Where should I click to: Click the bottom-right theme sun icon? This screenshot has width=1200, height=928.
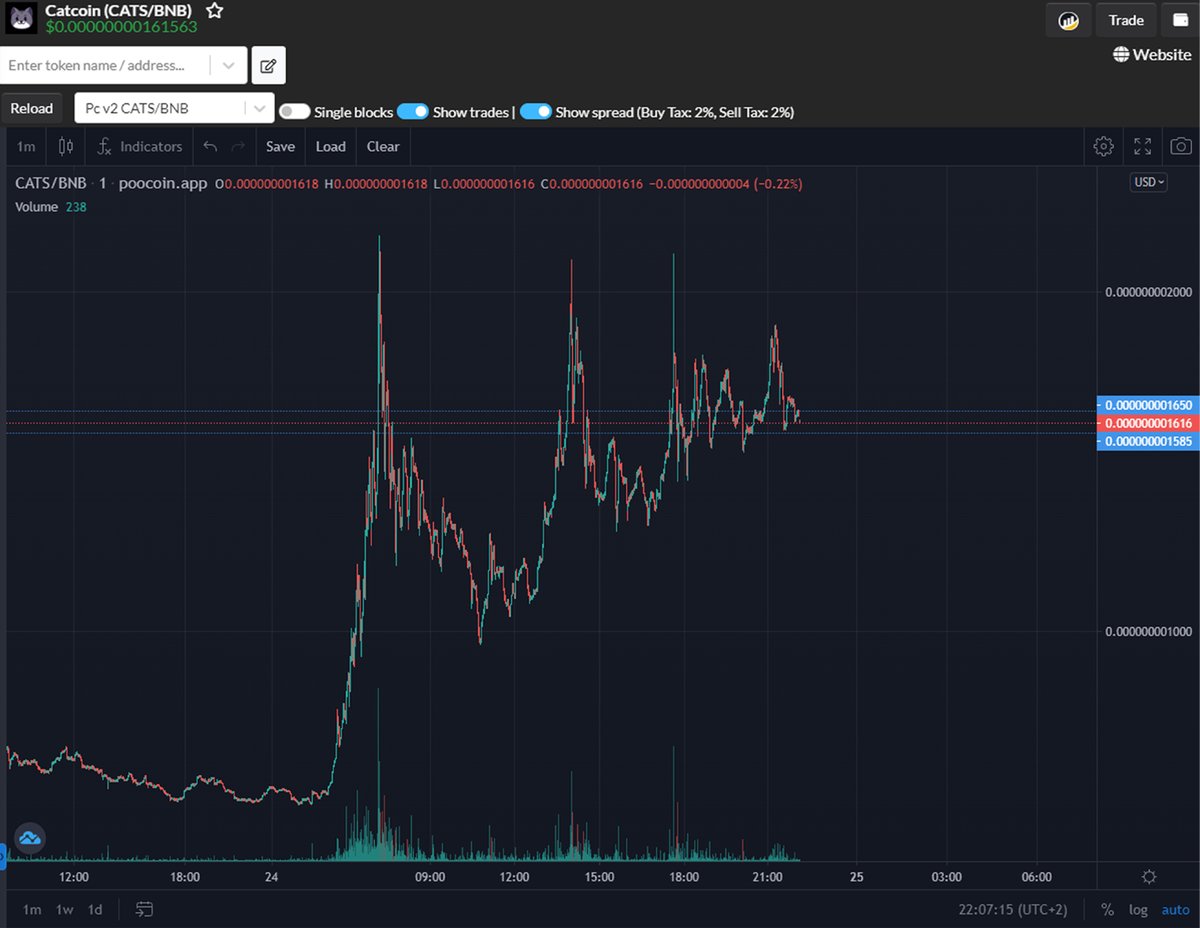(x=1149, y=876)
